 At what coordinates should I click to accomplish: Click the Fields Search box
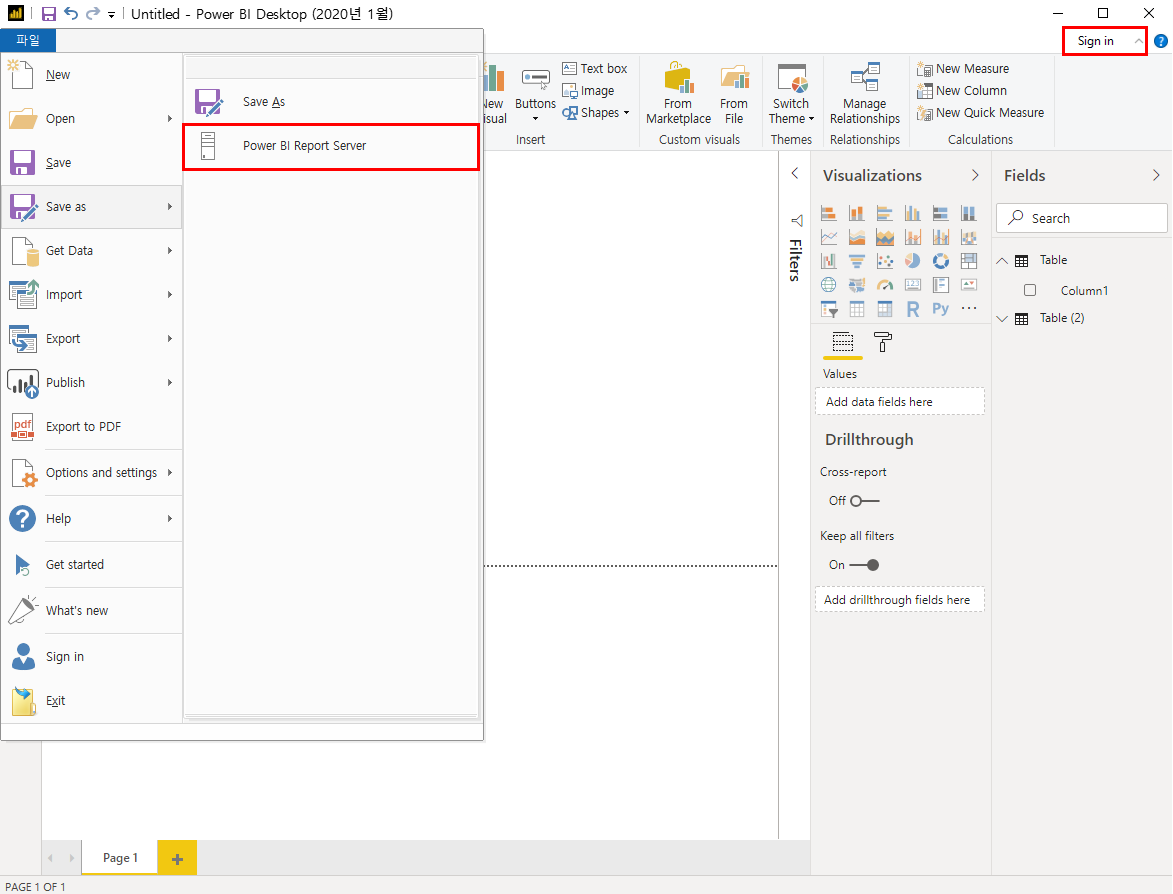(1082, 218)
